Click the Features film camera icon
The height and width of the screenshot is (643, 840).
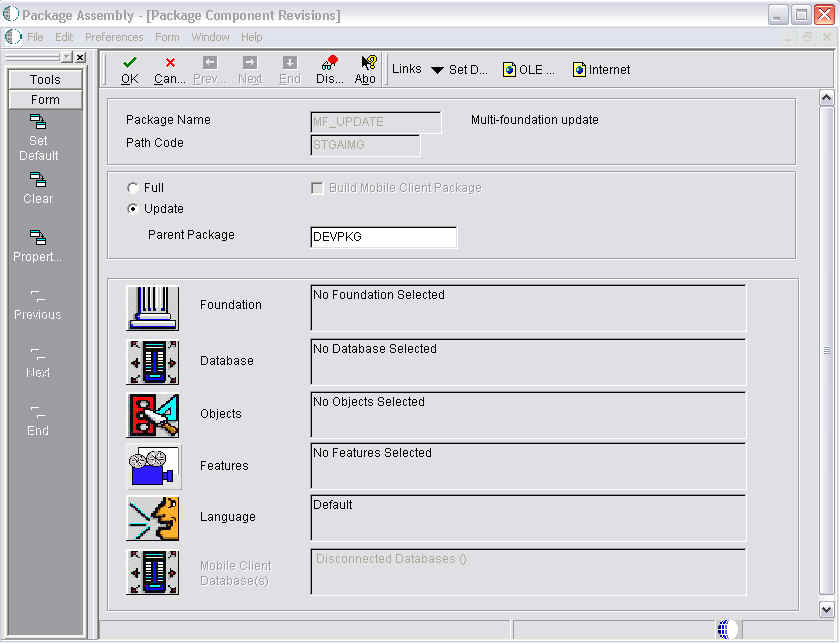pos(153,467)
